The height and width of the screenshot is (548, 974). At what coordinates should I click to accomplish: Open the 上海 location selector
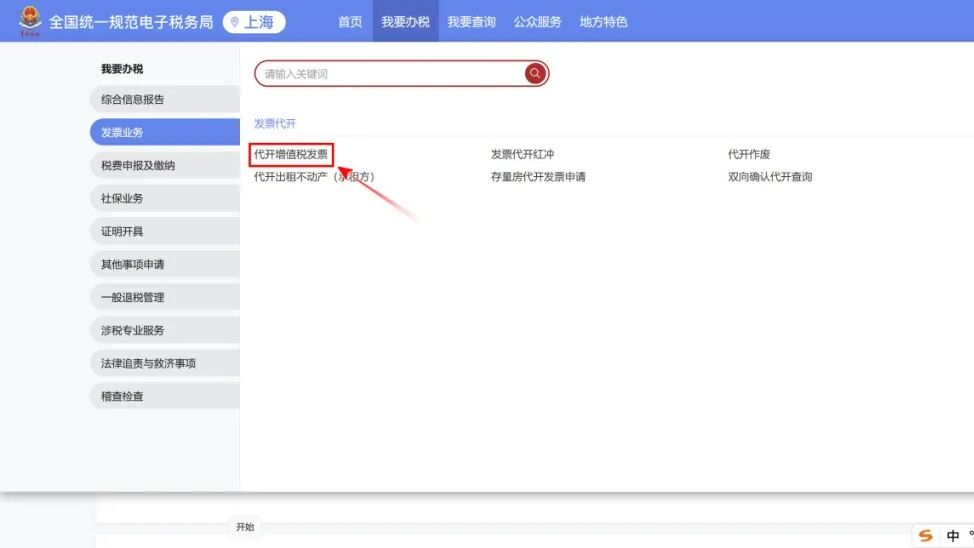(253, 22)
